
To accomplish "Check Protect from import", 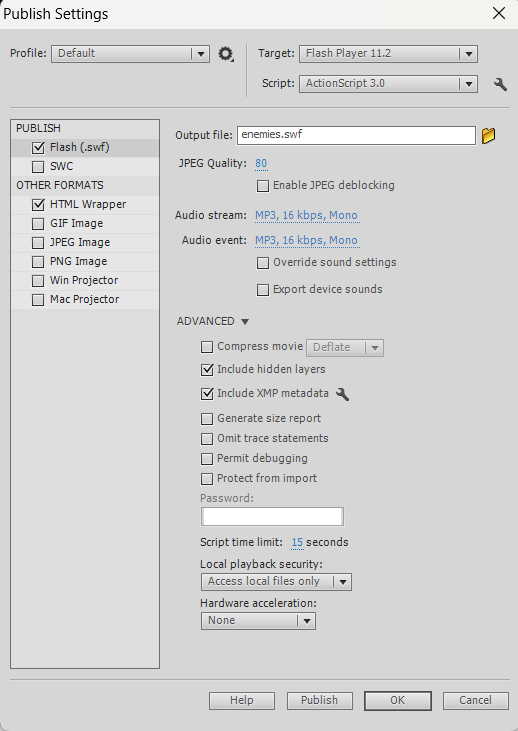I will [207, 479].
